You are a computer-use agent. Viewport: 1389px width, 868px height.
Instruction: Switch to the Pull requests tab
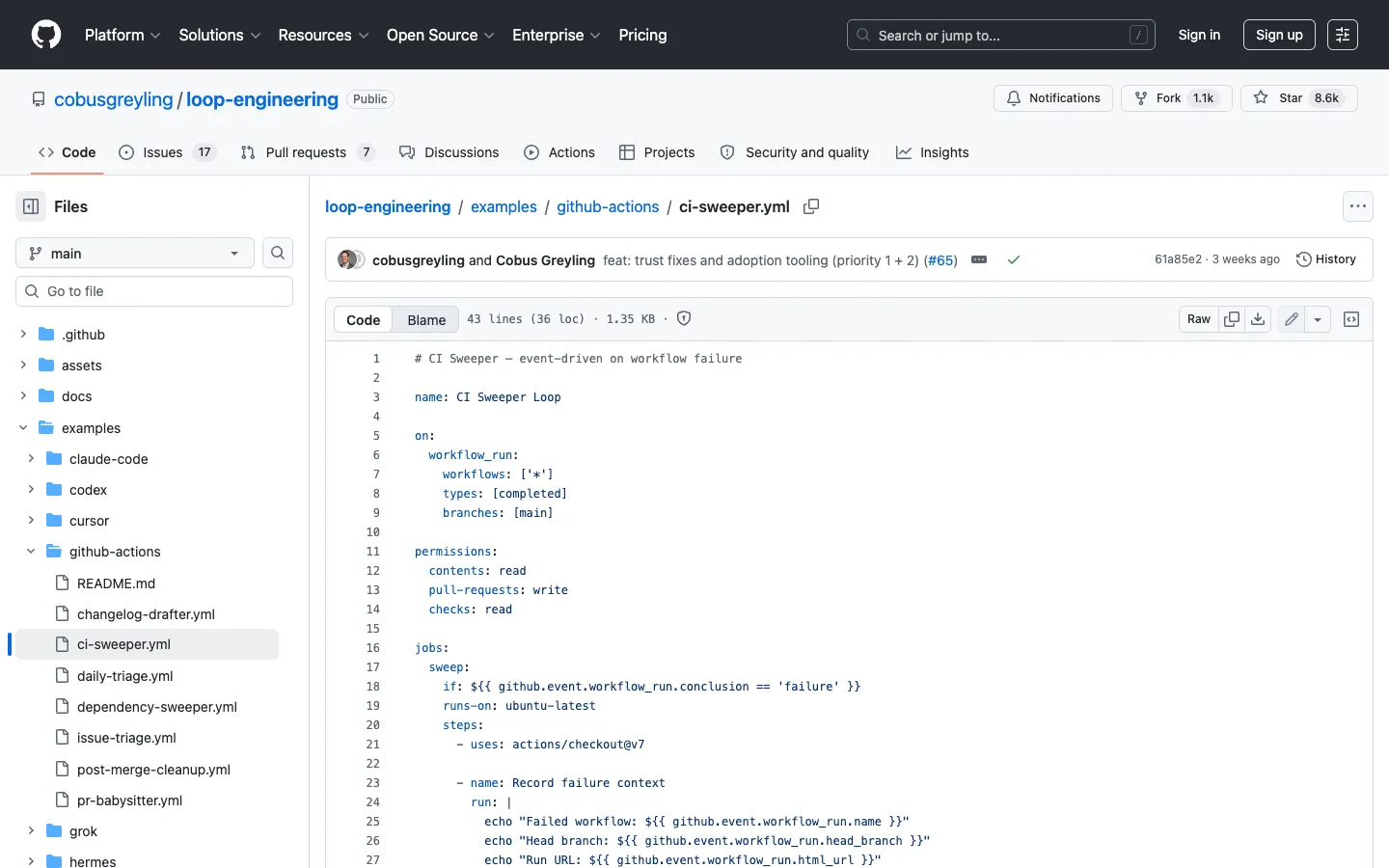(x=308, y=152)
